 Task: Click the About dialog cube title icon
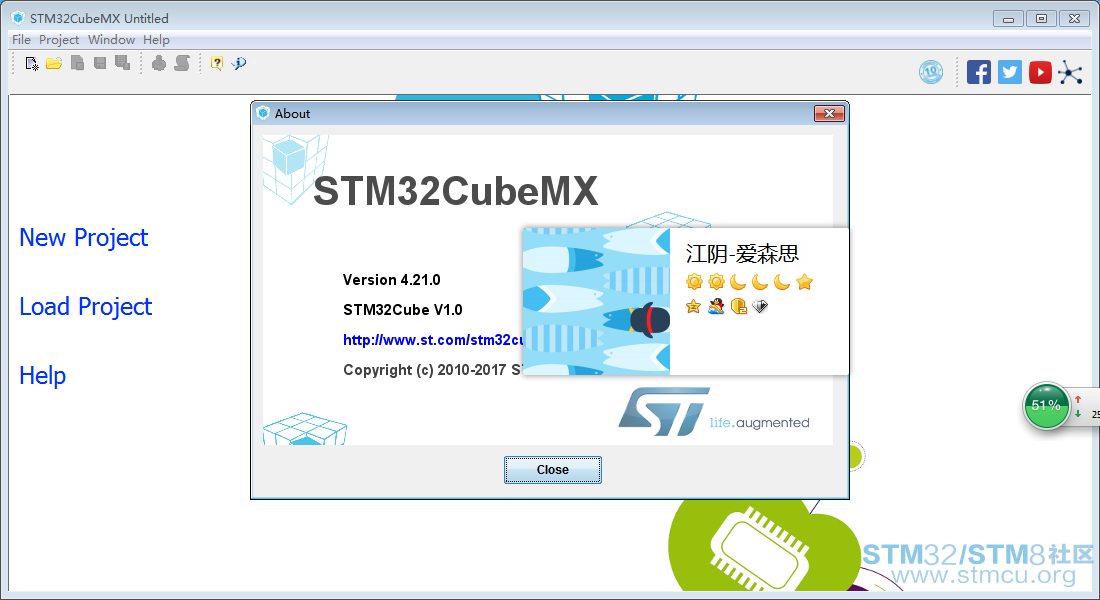[263, 113]
